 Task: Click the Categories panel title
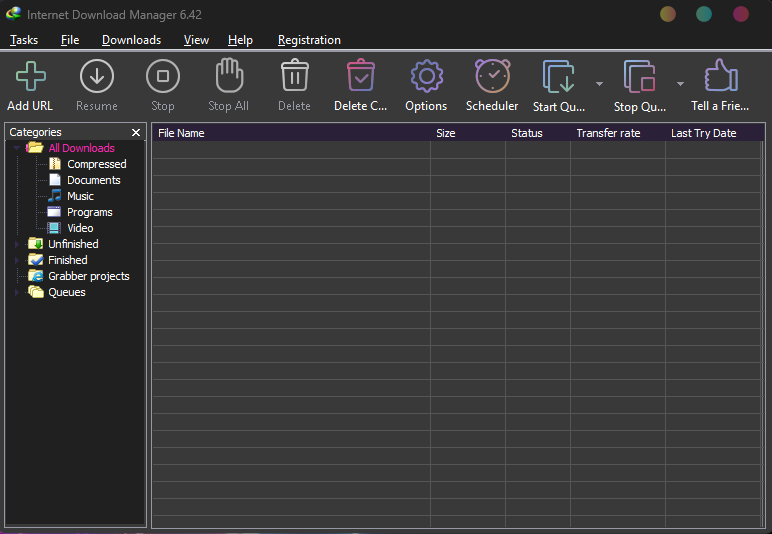pyautogui.click(x=35, y=132)
